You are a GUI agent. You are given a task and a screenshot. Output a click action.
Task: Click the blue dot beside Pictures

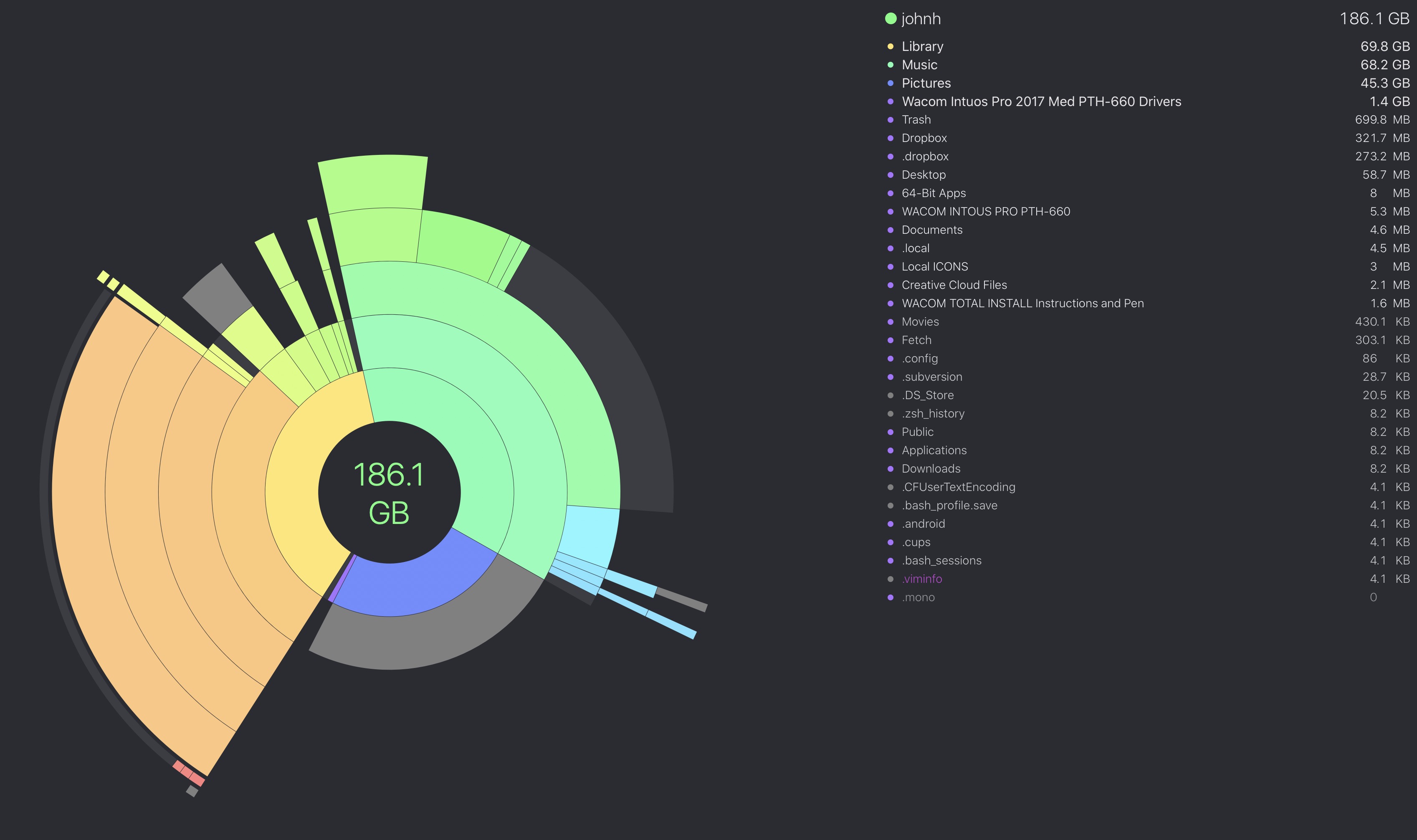point(890,83)
